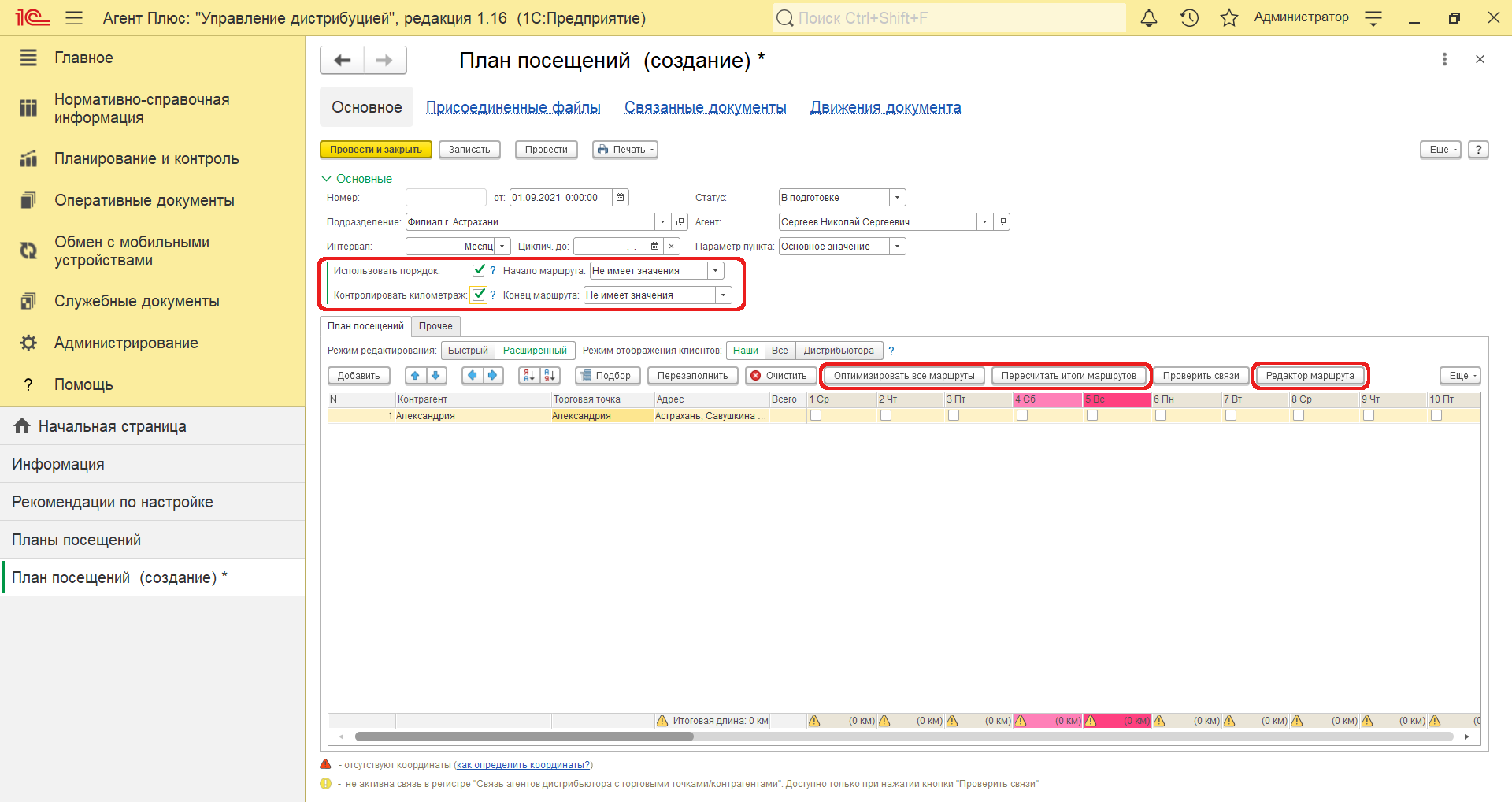Image resolution: width=1512 pixels, height=802 pixels.
Task: Show help for Использовать порядок question mark
Action: click(493, 271)
